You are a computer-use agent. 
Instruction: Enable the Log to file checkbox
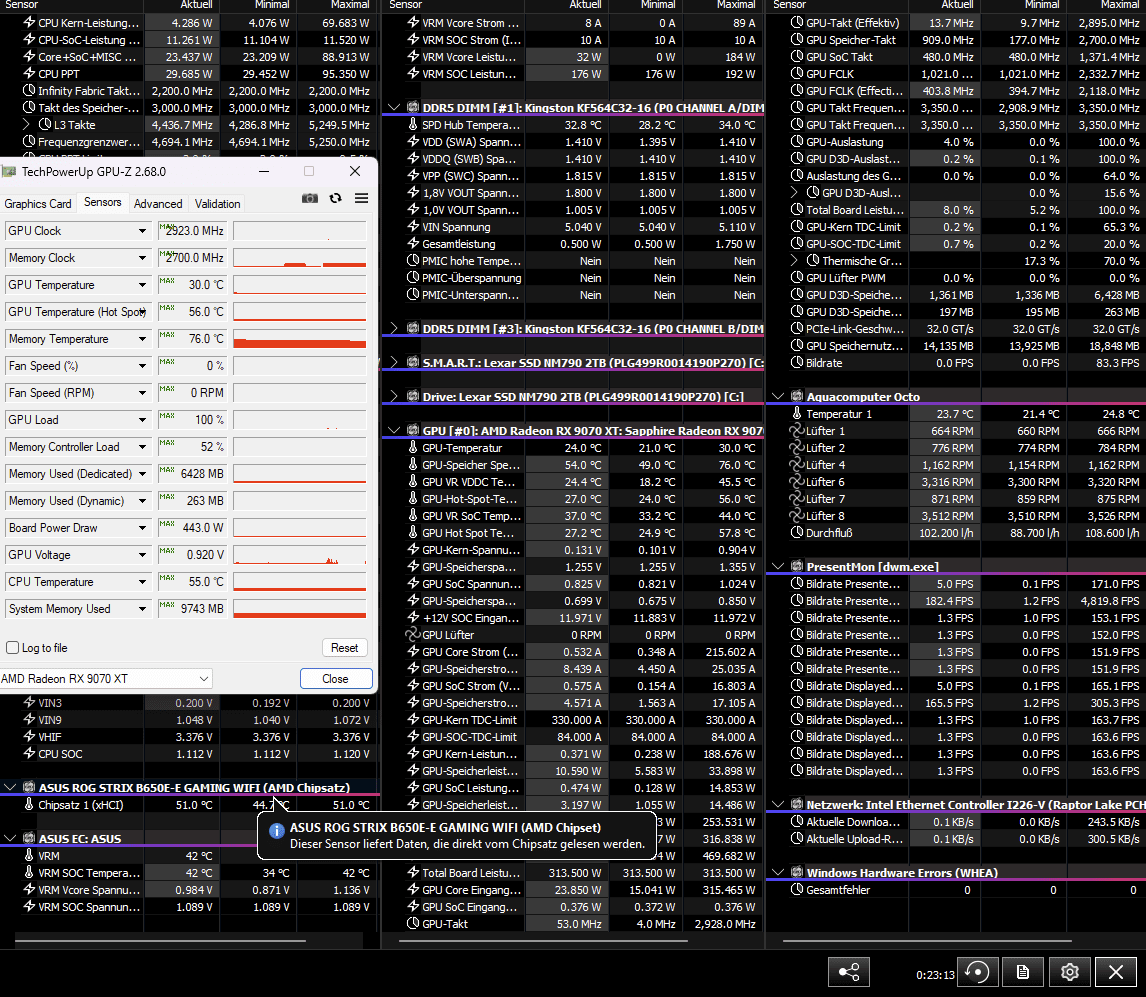click(12, 648)
